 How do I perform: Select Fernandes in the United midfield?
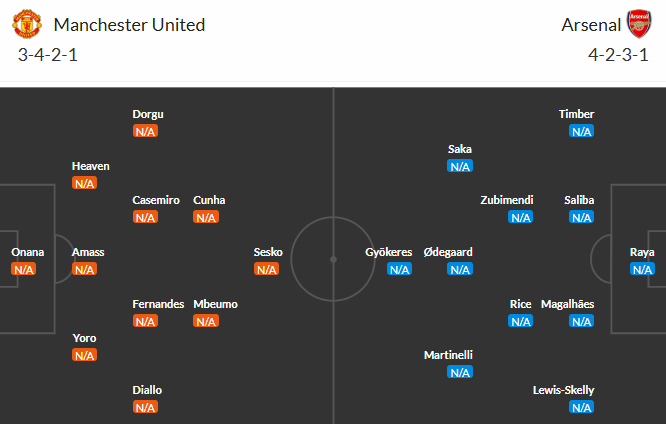click(x=158, y=304)
